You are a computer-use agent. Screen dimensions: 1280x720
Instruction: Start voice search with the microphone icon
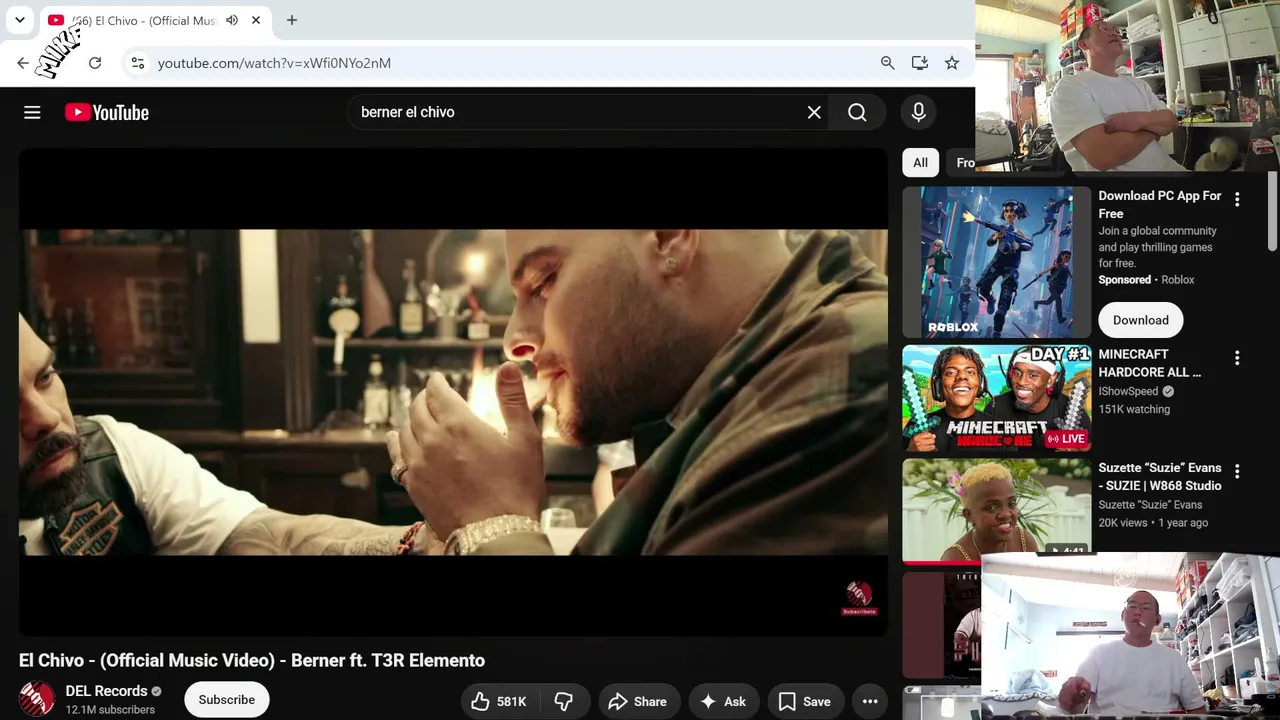[x=918, y=113]
